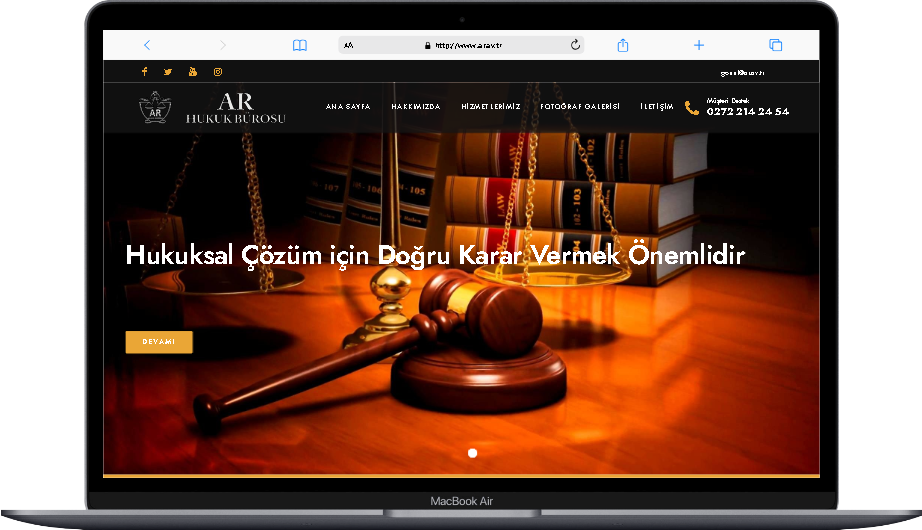Open the tab overview icon
The height and width of the screenshot is (530, 922).
click(775, 45)
